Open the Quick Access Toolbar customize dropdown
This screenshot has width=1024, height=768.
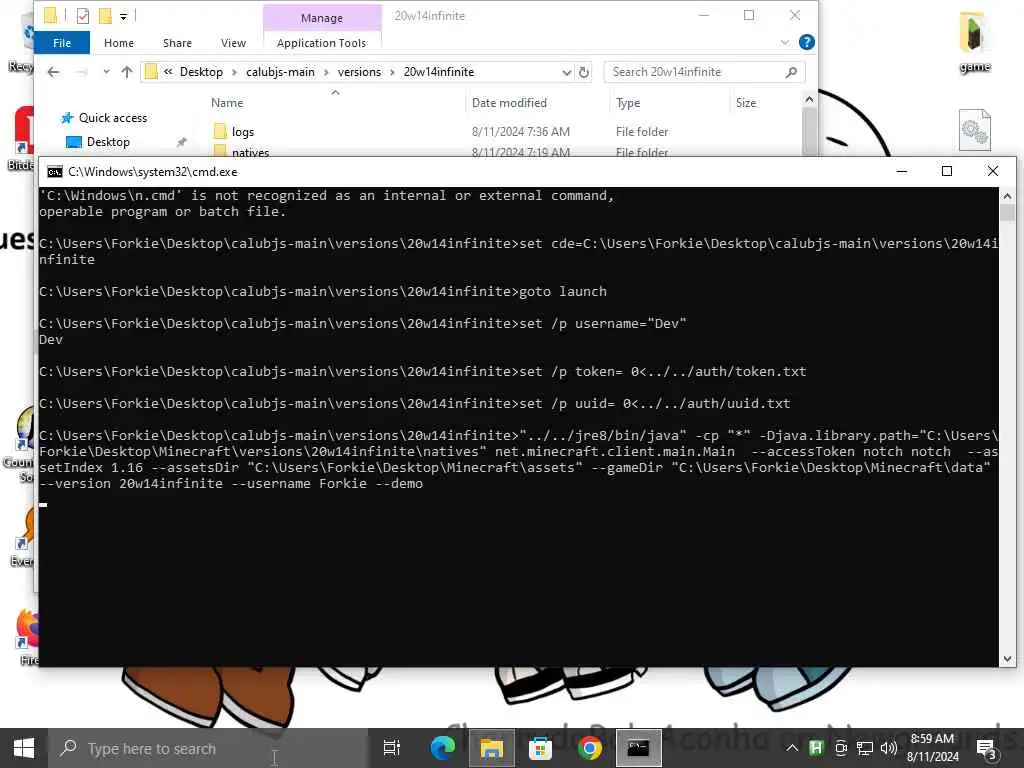click(x=123, y=16)
